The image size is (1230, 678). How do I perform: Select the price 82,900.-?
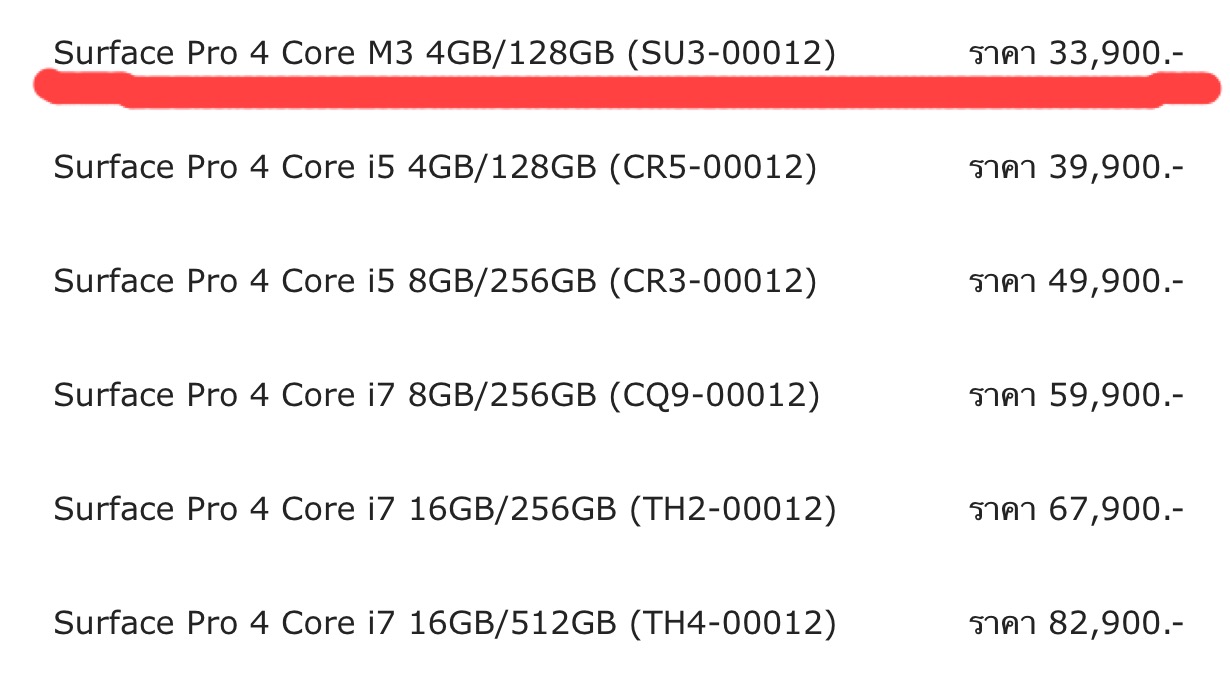coord(1116,624)
